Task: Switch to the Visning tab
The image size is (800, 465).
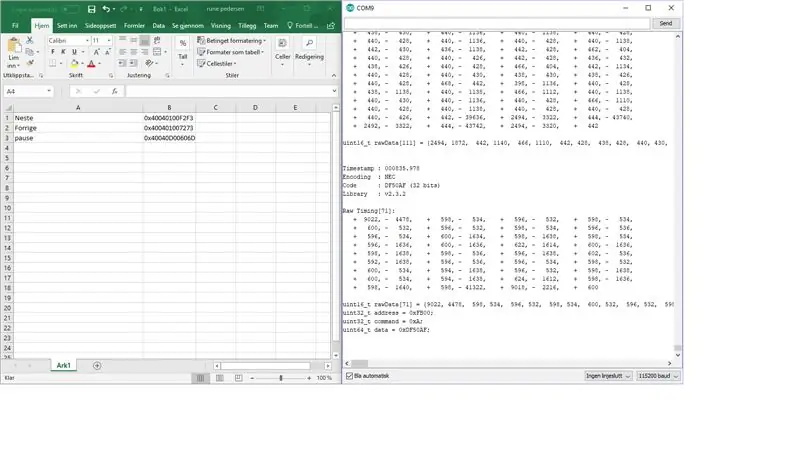Action: (x=220, y=26)
